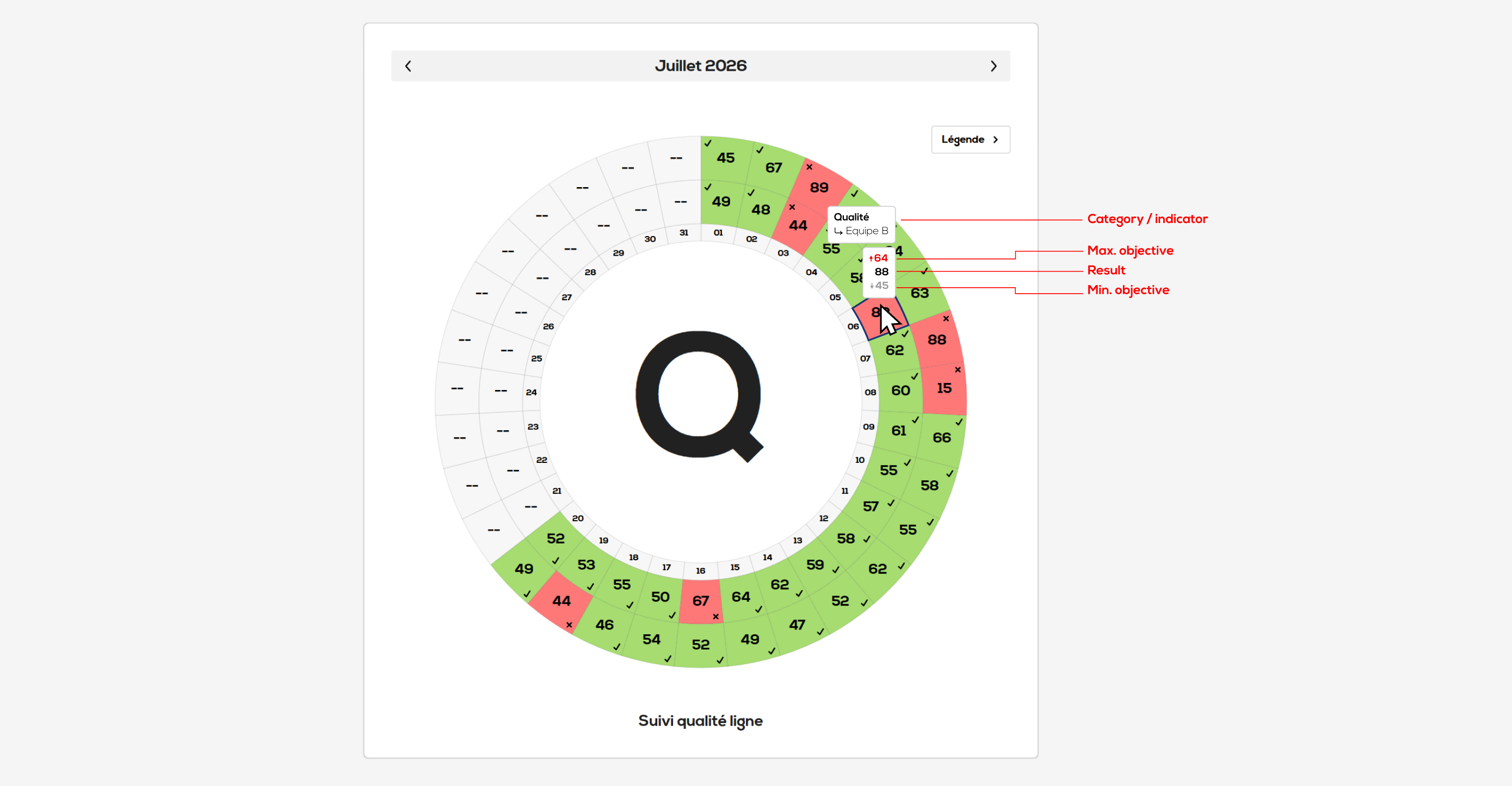The width and height of the screenshot is (1512, 786).
Task: Click the red cell showing 67 near day 16
Action: point(701,601)
